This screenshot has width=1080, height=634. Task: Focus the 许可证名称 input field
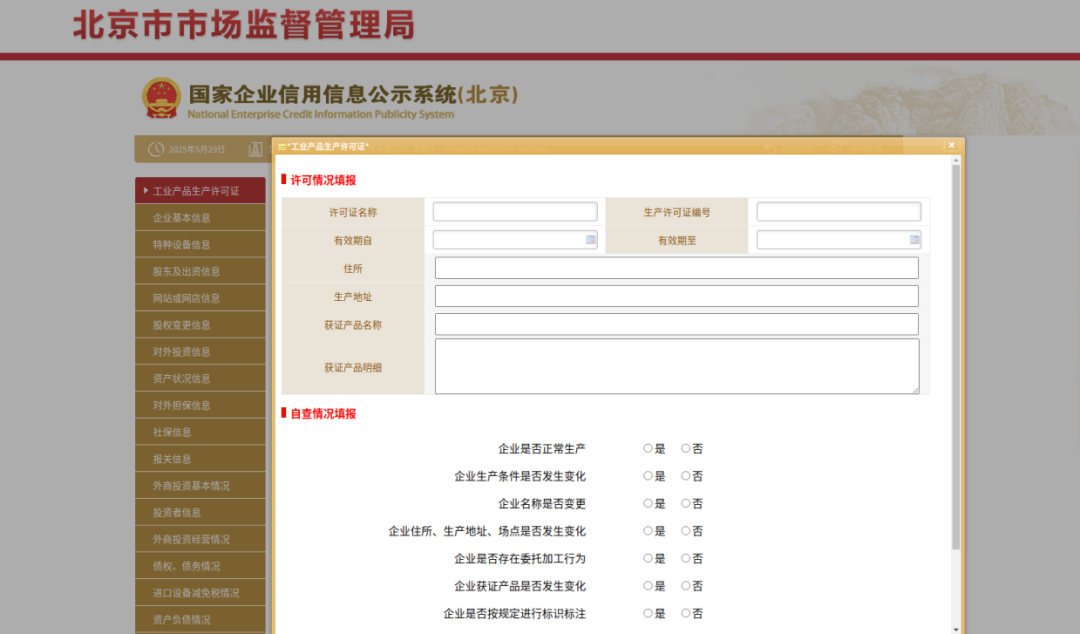pyautogui.click(x=515, y=212)
